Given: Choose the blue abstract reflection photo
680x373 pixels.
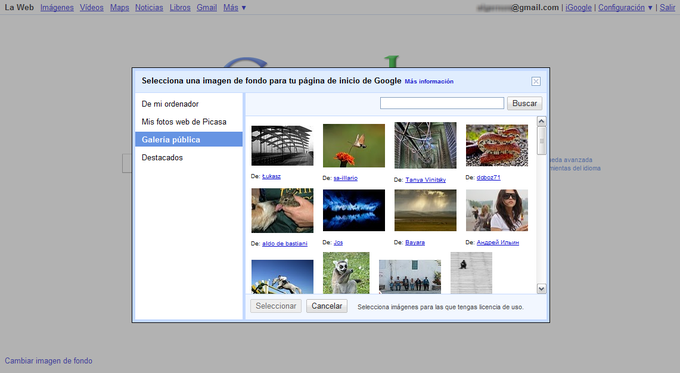Looking at the screenshot, I should (x=354, y=210).
